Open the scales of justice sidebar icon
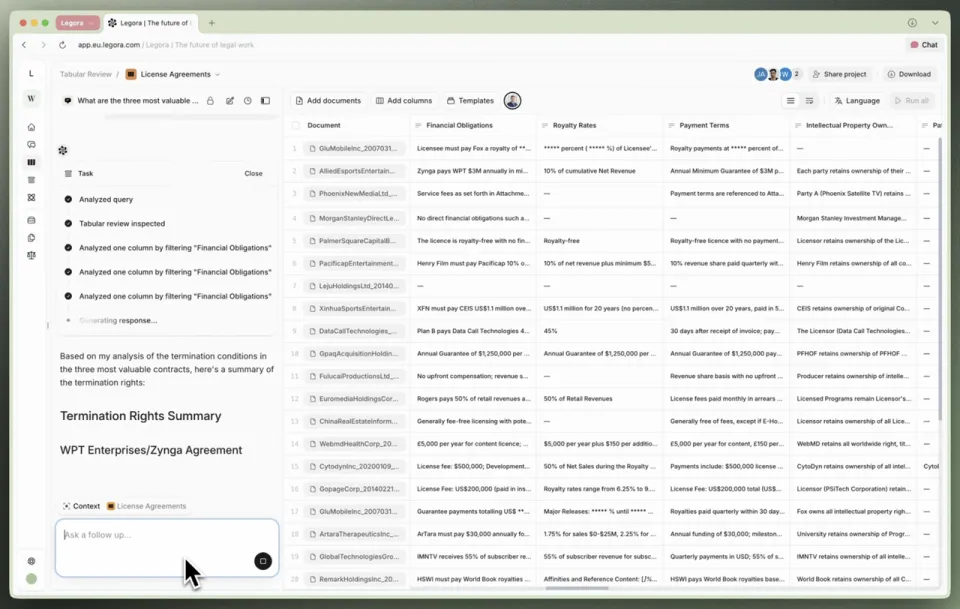Image resolution: width=960 pixels, height=609 pixels. [31, 255]
